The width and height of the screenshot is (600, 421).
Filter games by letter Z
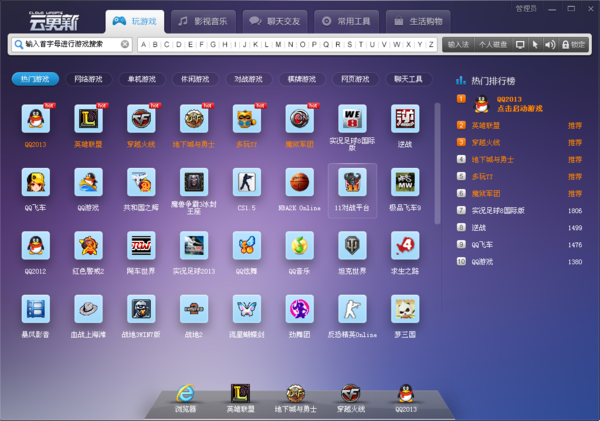coord(431,44)
